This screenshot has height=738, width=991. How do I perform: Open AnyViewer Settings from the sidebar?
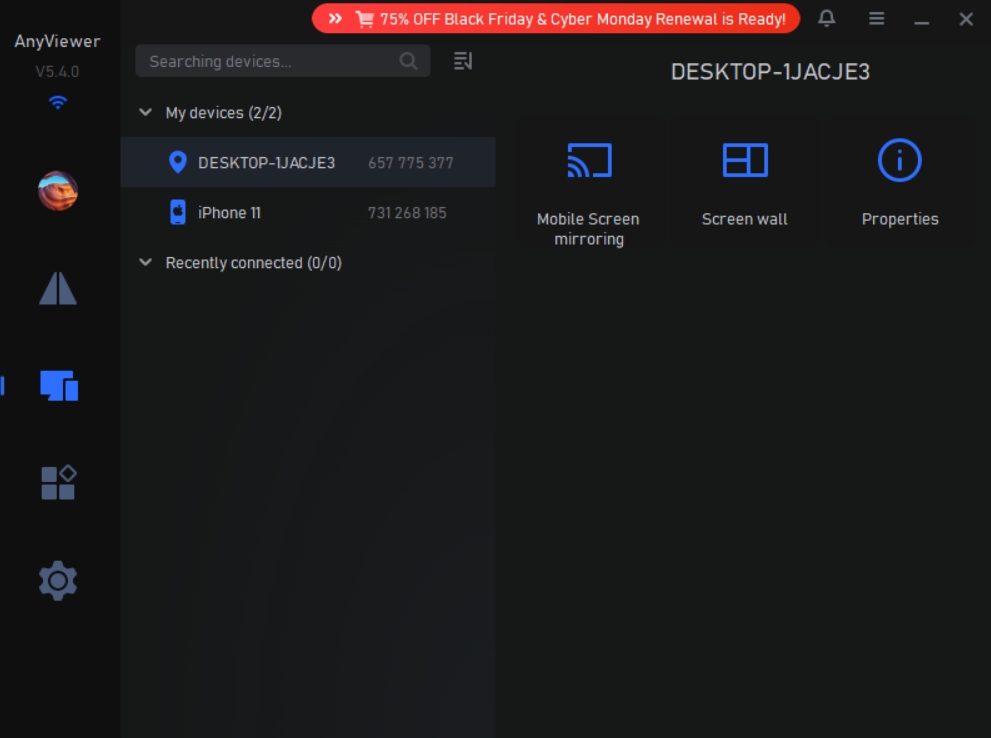tap(57, 581)
